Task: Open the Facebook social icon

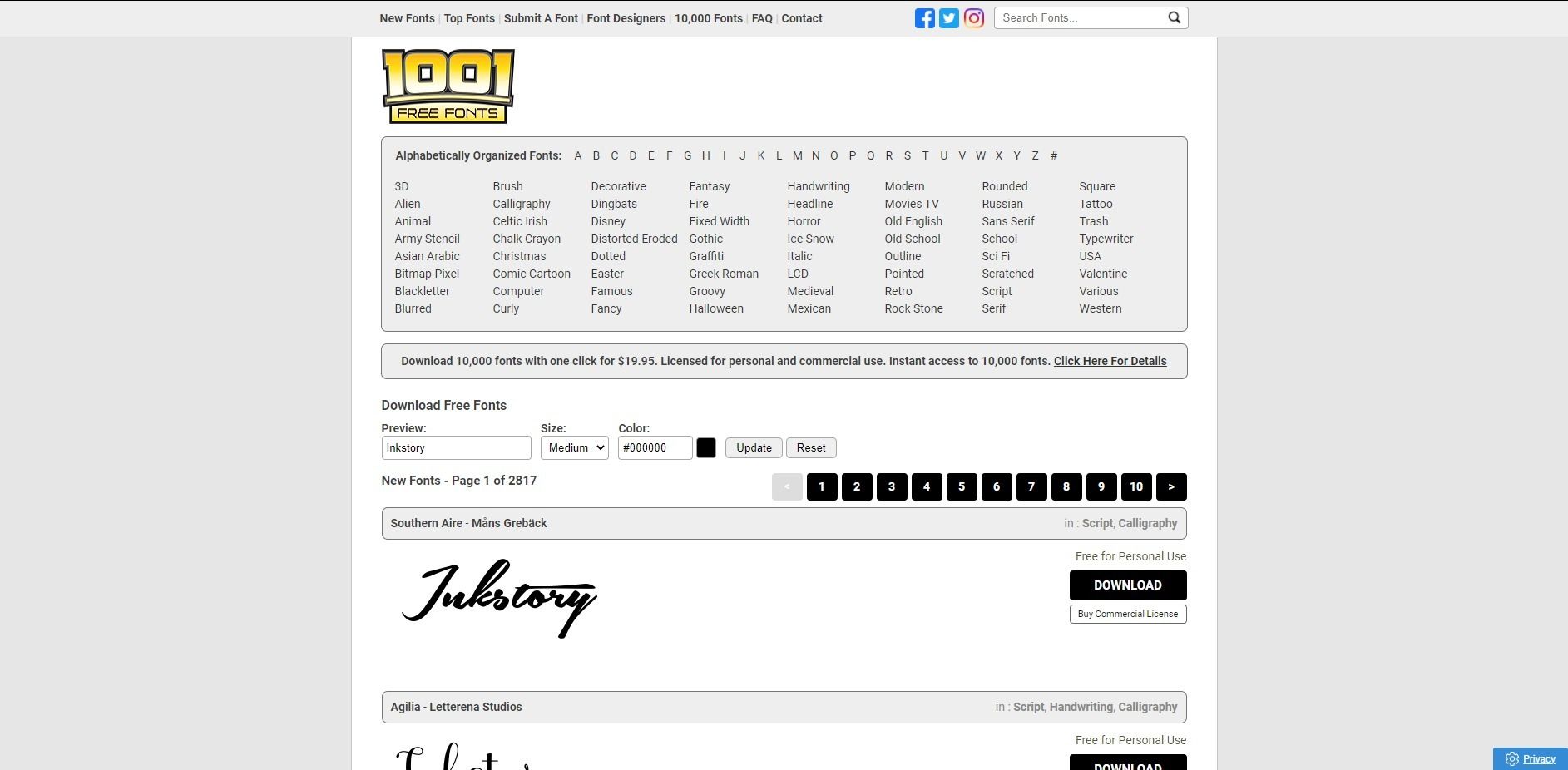Action: click(x=924, y=18)
